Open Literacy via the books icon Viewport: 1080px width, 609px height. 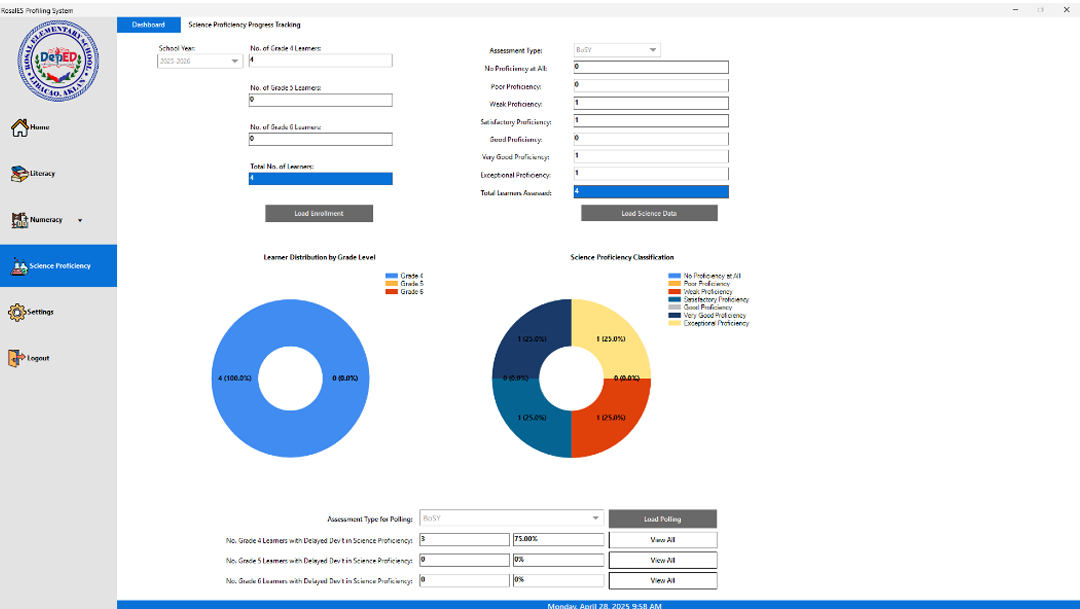point(19,174)
